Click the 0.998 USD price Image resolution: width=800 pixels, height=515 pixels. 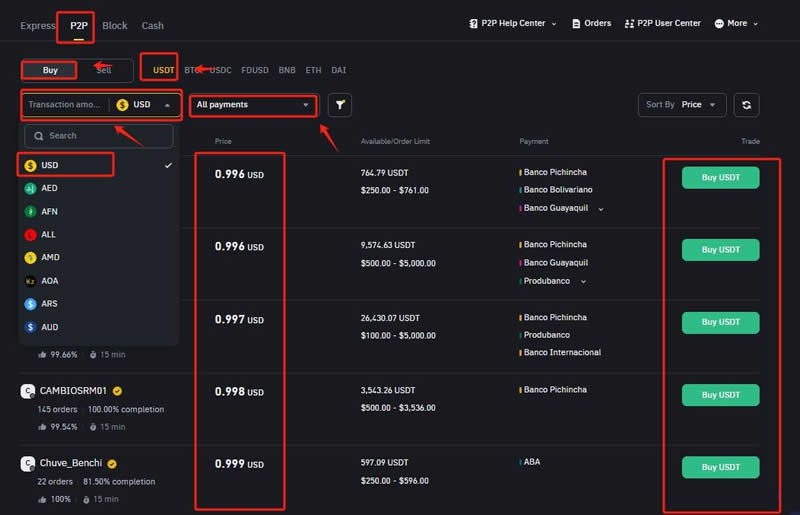(239, 391)
